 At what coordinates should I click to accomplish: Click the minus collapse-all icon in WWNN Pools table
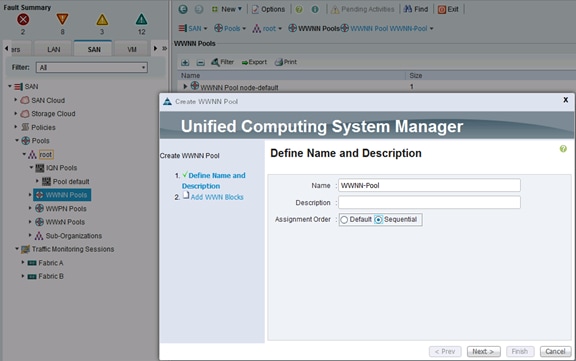[201, 62]
